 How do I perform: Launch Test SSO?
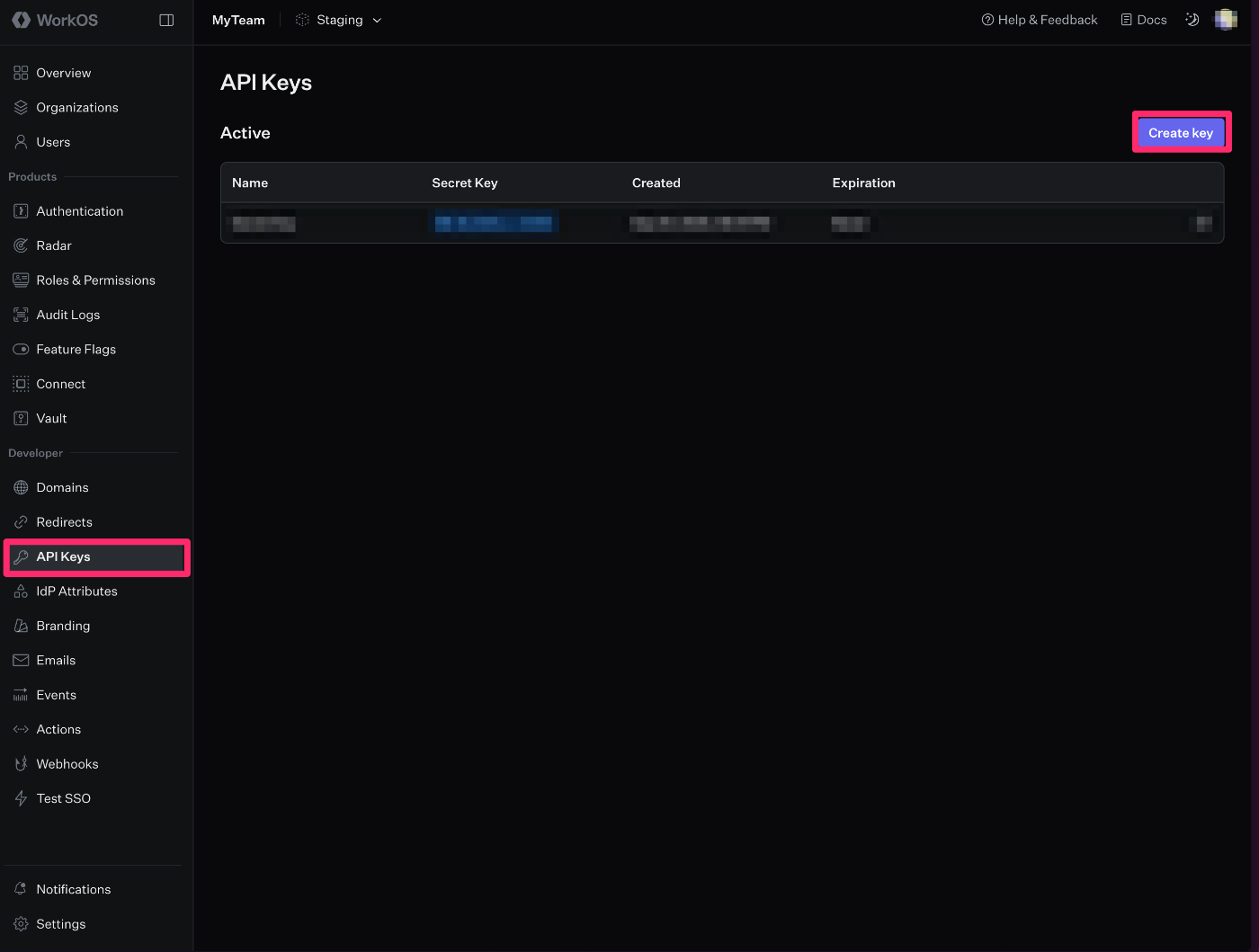click(63, 798)
